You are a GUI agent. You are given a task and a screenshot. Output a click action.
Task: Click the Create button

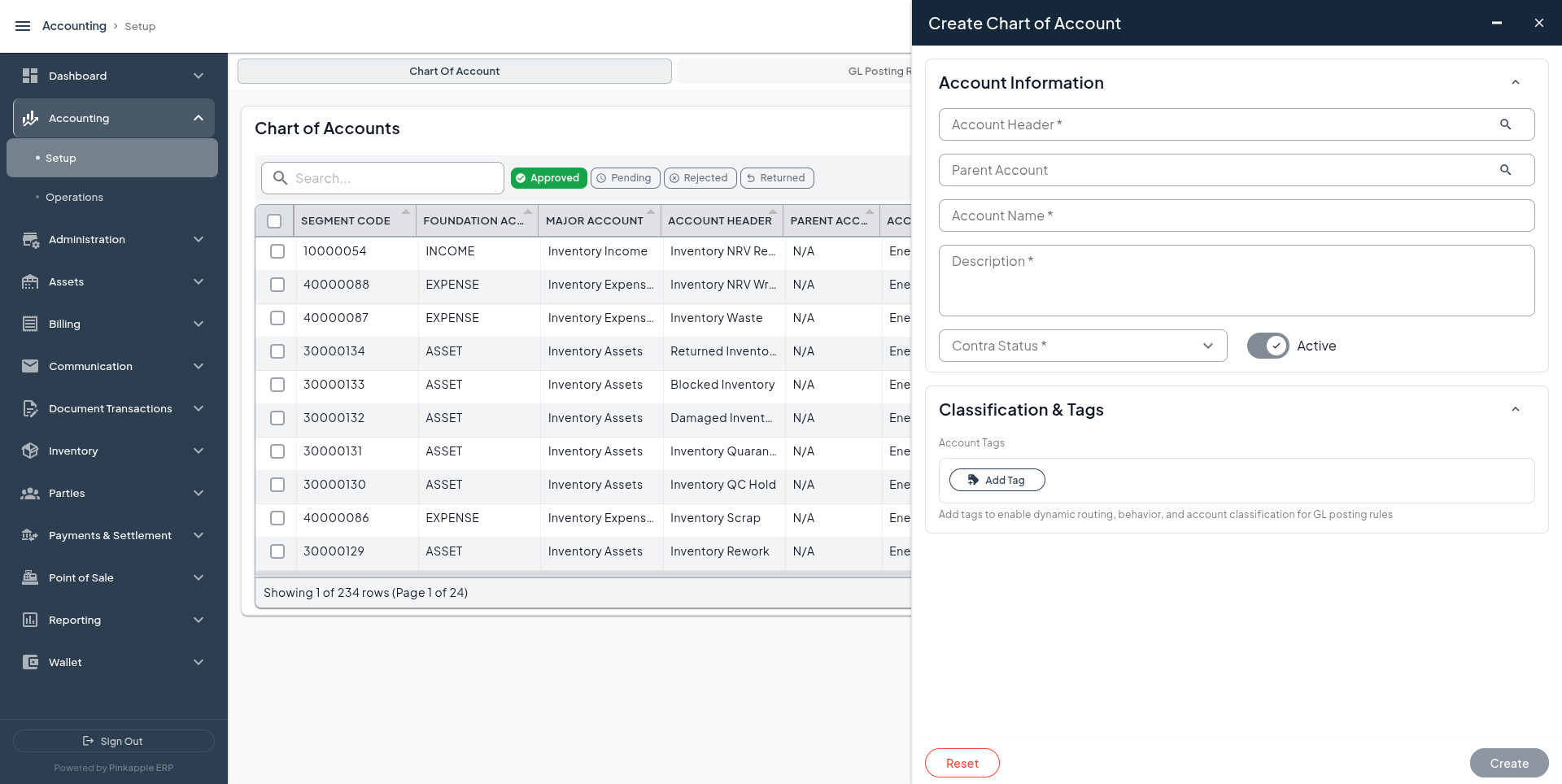click(1509, 763)
